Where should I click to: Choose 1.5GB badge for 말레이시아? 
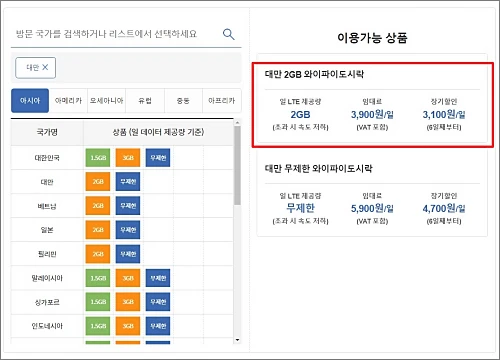pos(98,278)
